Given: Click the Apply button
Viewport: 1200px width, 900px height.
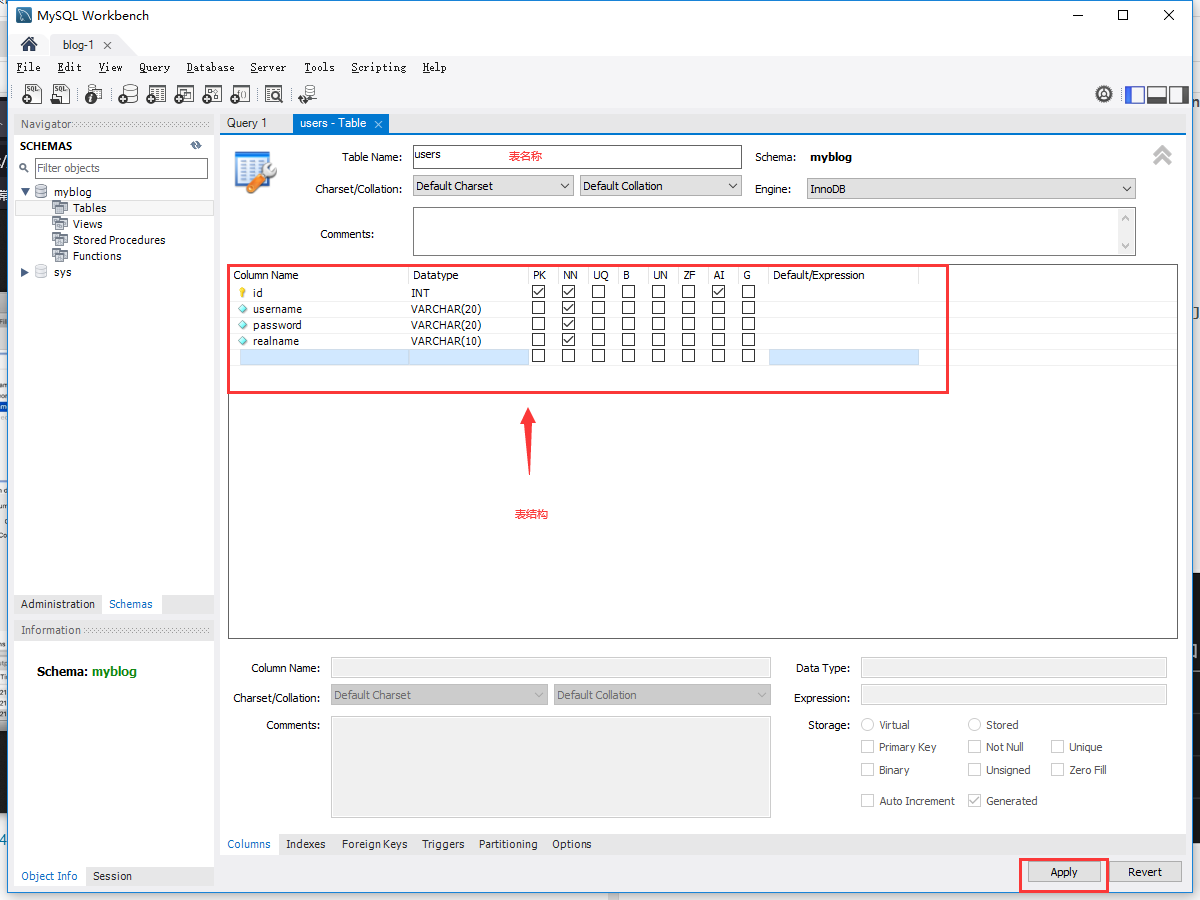Looking at the screenshot, I should [1064, 872].
